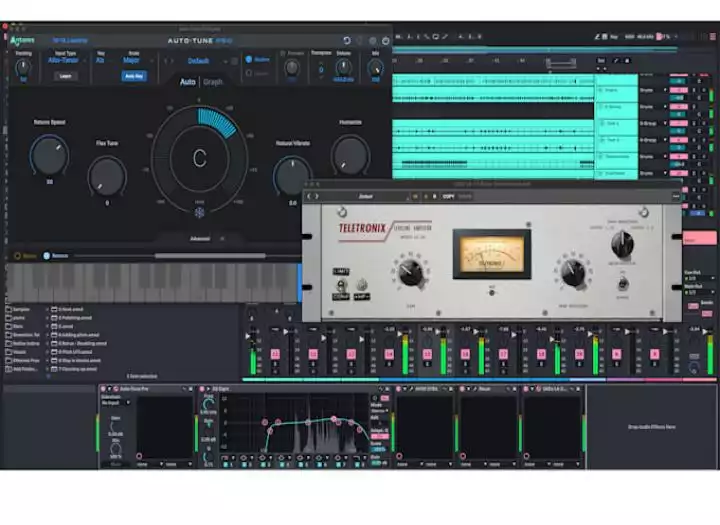Flip the Limit/Compress switch on LA-2A
This screenshot has height=525, width=720.
[x=341, y=286]
